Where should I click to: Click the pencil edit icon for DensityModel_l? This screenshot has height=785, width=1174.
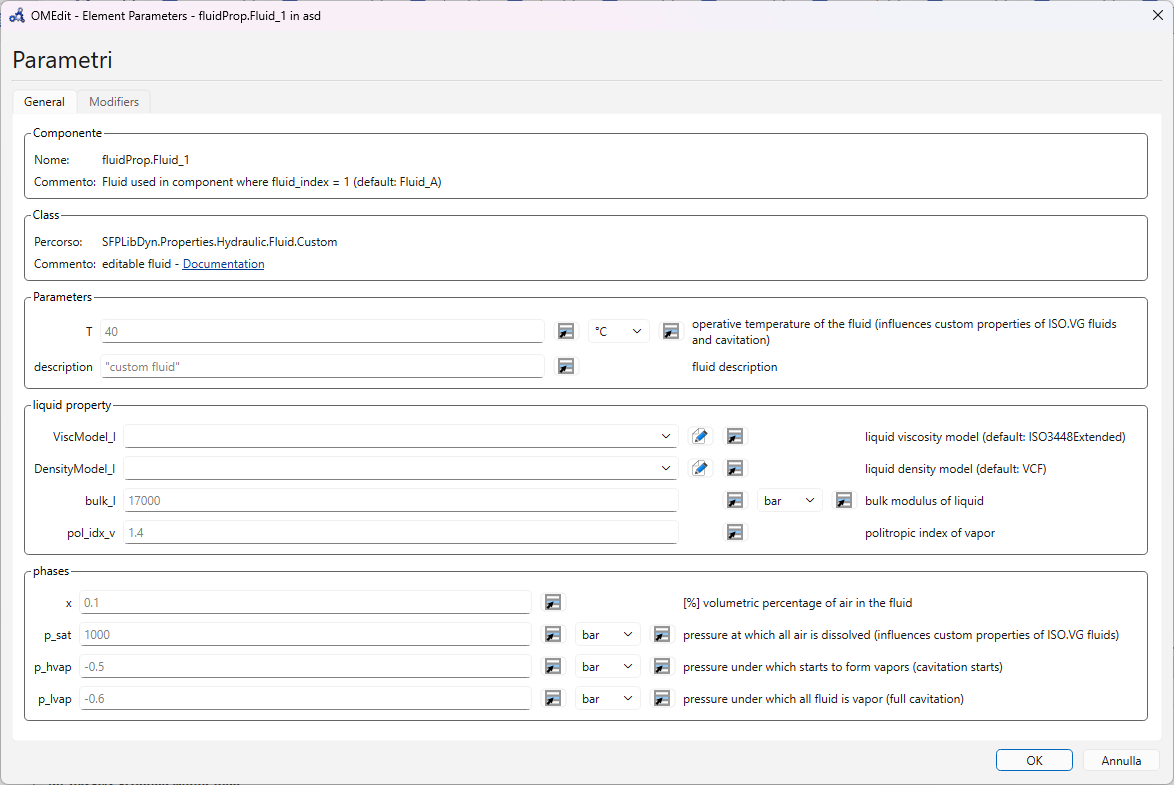700,469
